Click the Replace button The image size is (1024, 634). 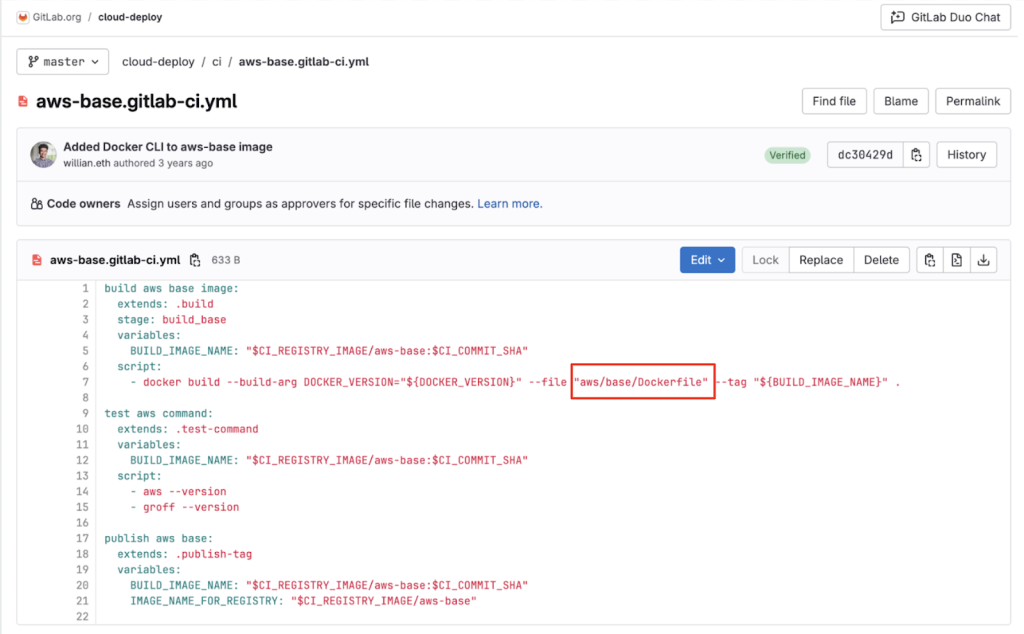coord(821,259)
